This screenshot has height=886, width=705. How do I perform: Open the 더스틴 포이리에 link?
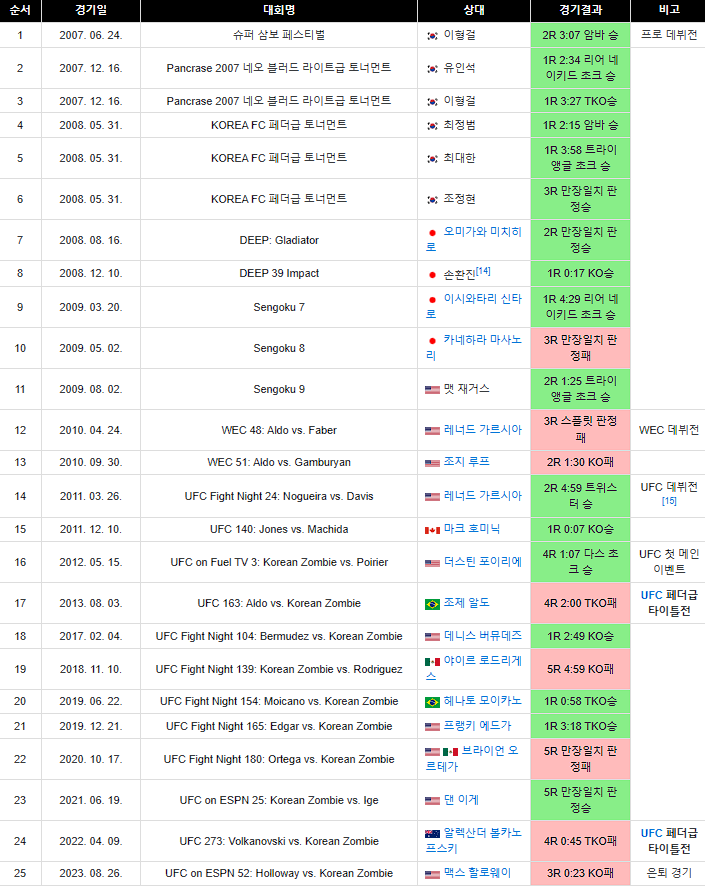(482, 562)
